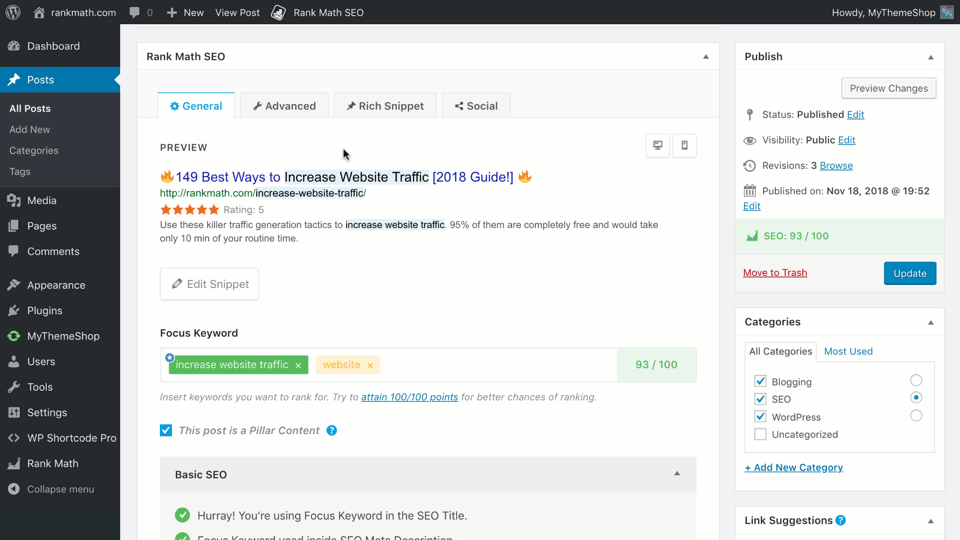Open the Advanced tab
The height and width of the screenshot is (540, 960).
click(284, 106)
